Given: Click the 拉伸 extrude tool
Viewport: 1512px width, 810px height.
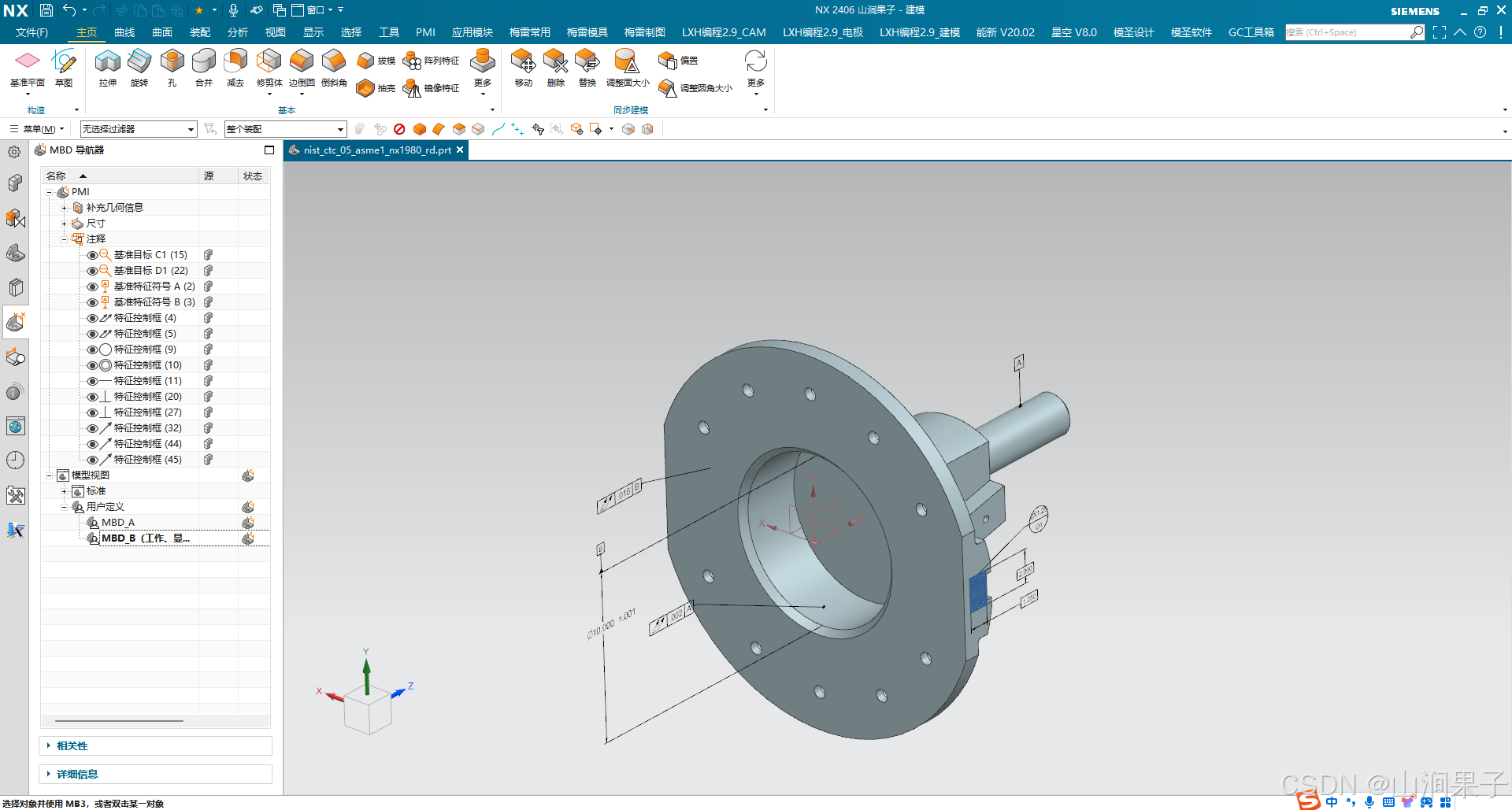Looking at the screenshot, I should click(x=108, y=68).
